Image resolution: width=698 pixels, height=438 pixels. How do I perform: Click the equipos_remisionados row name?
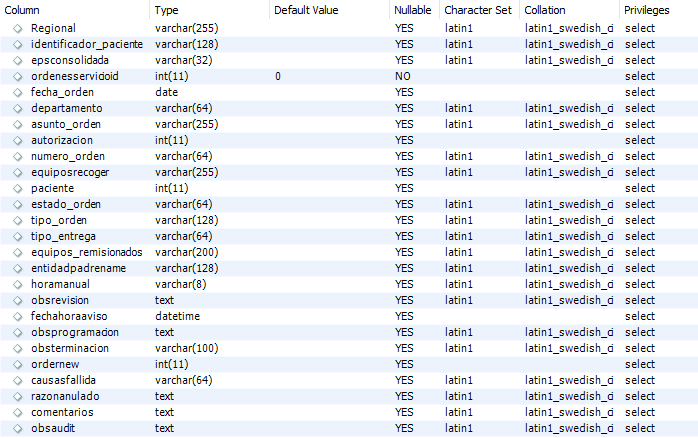pyautogui.click(x=87, y=252)
